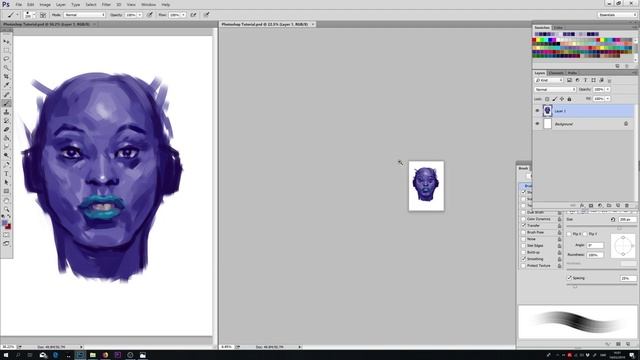This screenshot has width=640, height=360.
Task: Toggle pressure for size icon
Action: pos(206,15)
